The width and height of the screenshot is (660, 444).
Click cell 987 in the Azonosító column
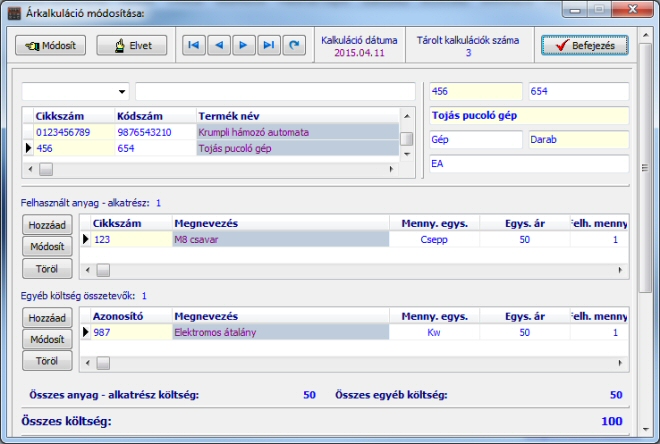(132, 332)
